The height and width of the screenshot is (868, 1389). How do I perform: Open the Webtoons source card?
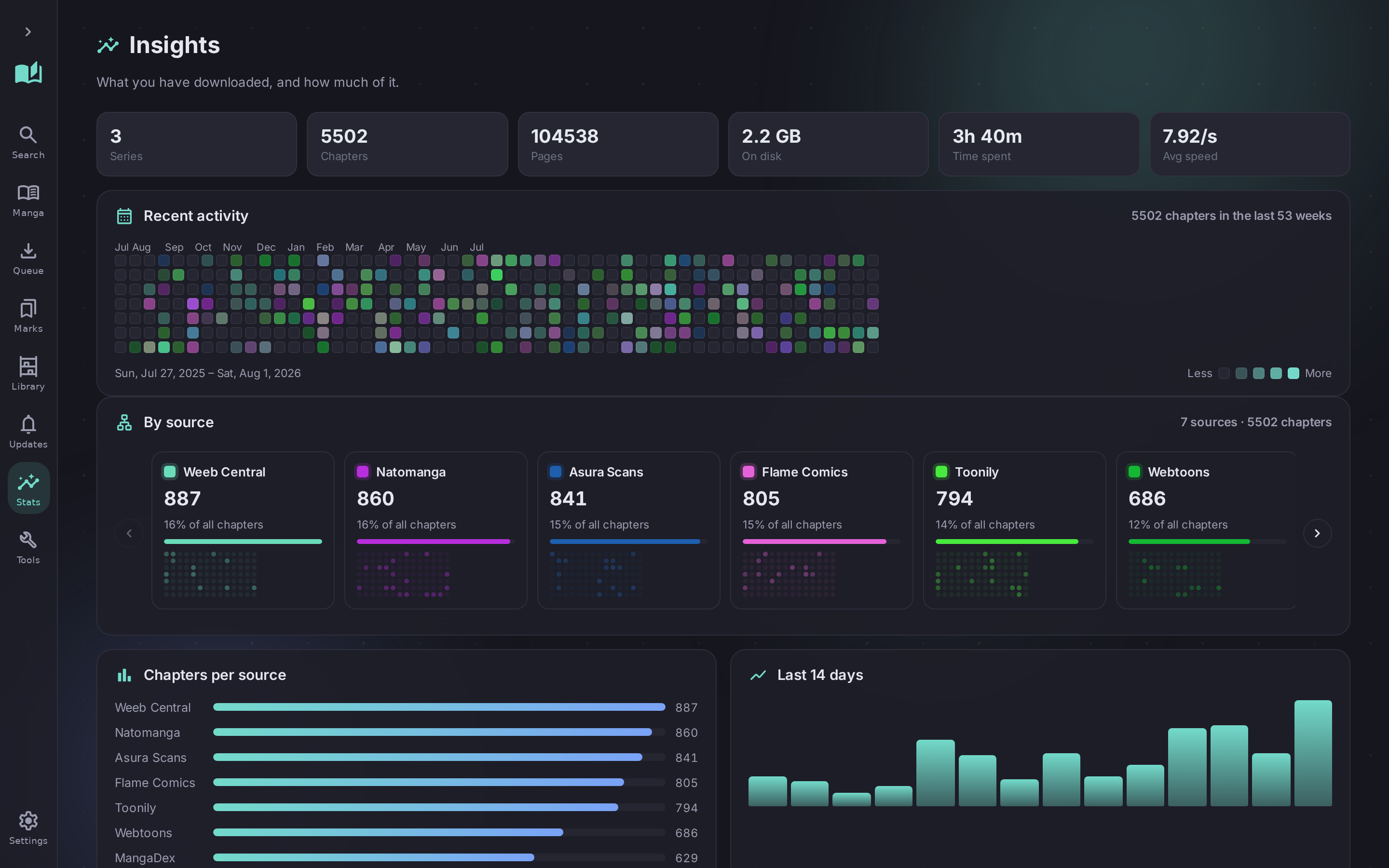[x=1206, y=530]
